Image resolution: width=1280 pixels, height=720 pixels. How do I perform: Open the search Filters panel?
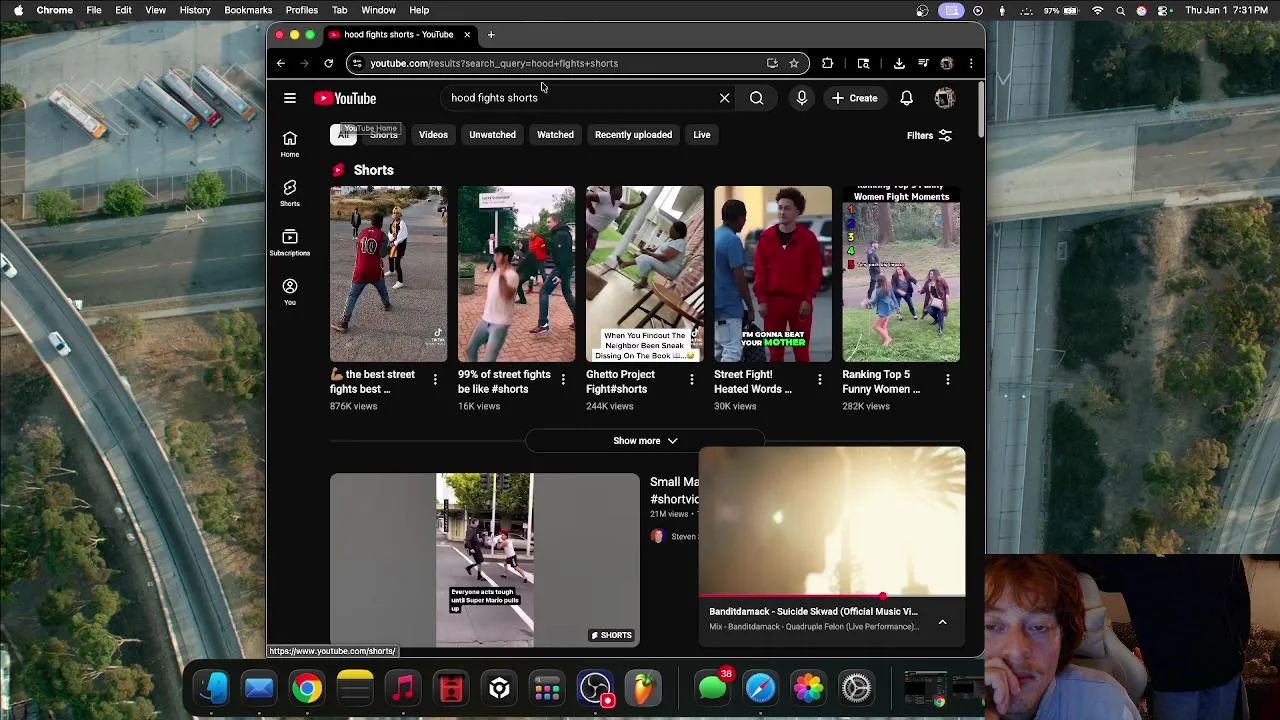929,135
